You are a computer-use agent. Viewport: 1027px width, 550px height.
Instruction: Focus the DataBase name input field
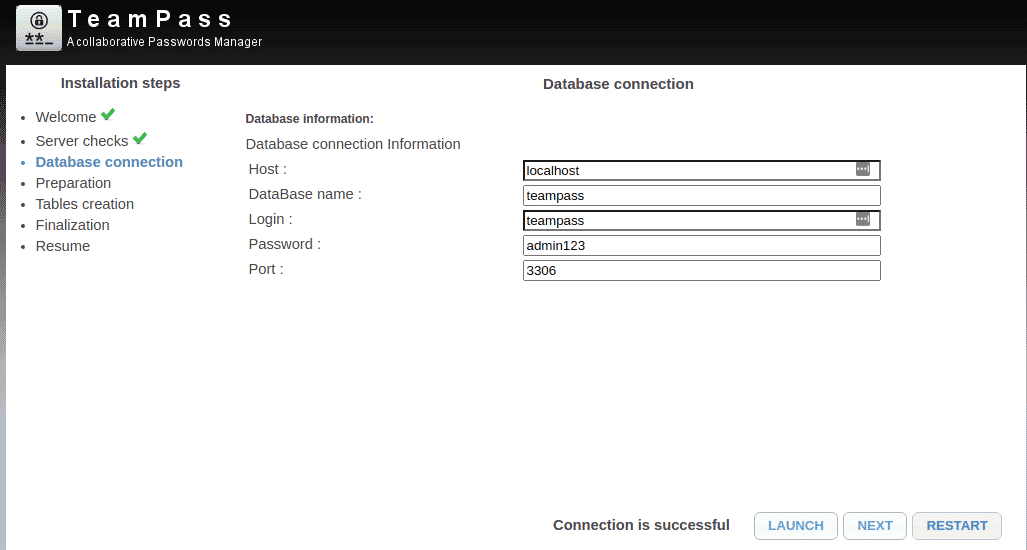[x=701, y=195]
